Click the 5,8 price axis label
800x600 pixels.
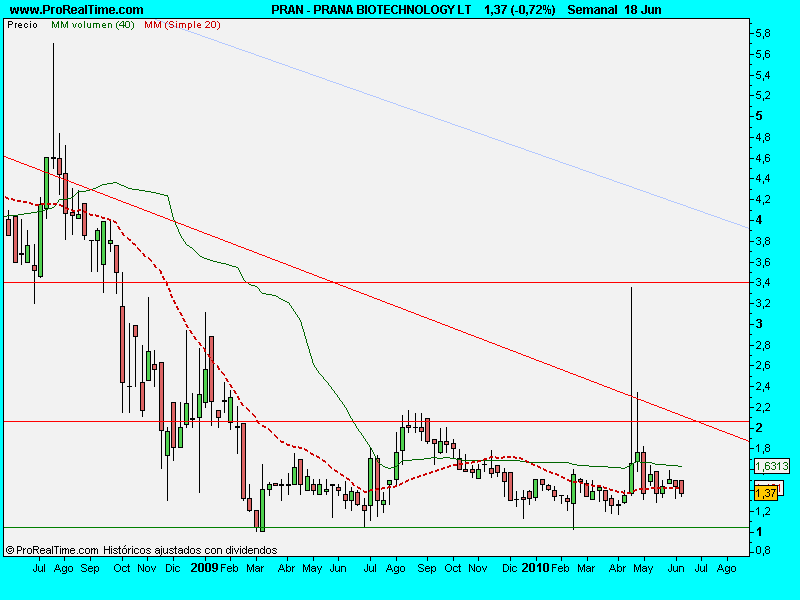click(x=763, y=34)
